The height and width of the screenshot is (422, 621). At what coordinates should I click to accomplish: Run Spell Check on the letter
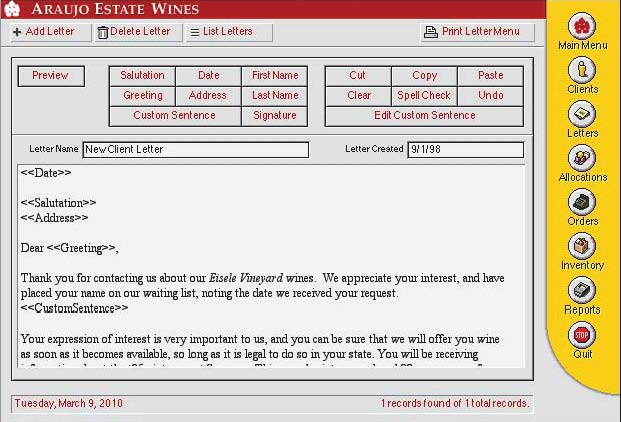click(x=424, y=95)
